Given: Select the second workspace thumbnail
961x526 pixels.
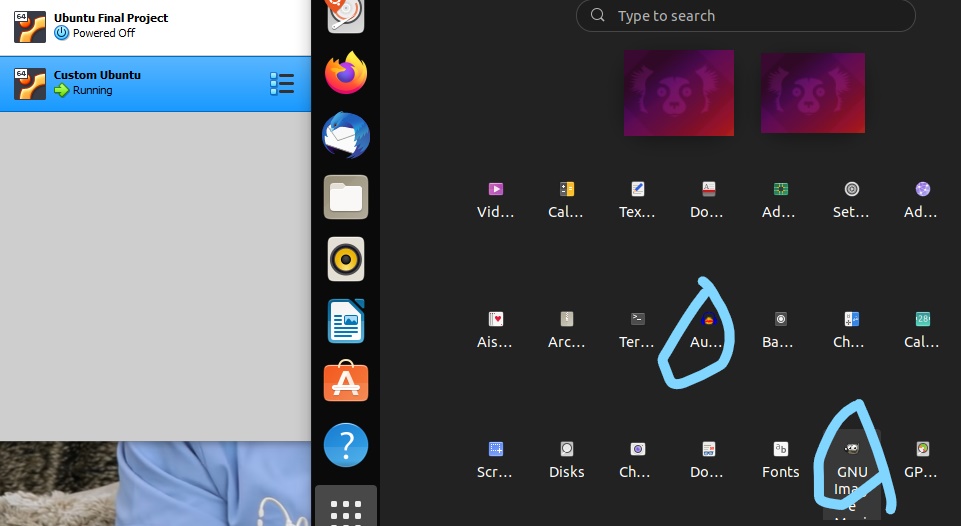Looking at the screenshot, I should (813, 93).
